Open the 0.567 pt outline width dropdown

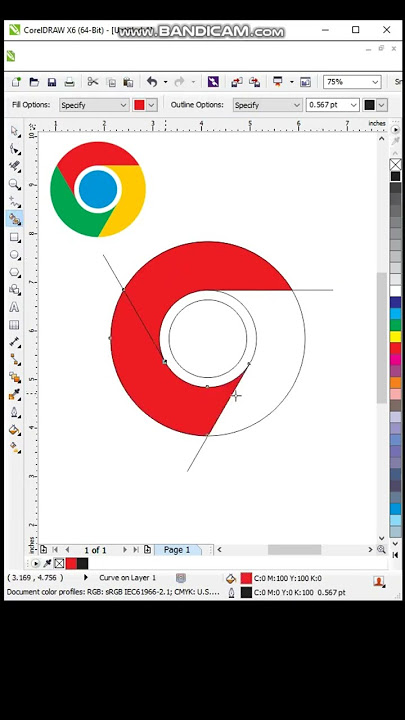click(354, 105)
